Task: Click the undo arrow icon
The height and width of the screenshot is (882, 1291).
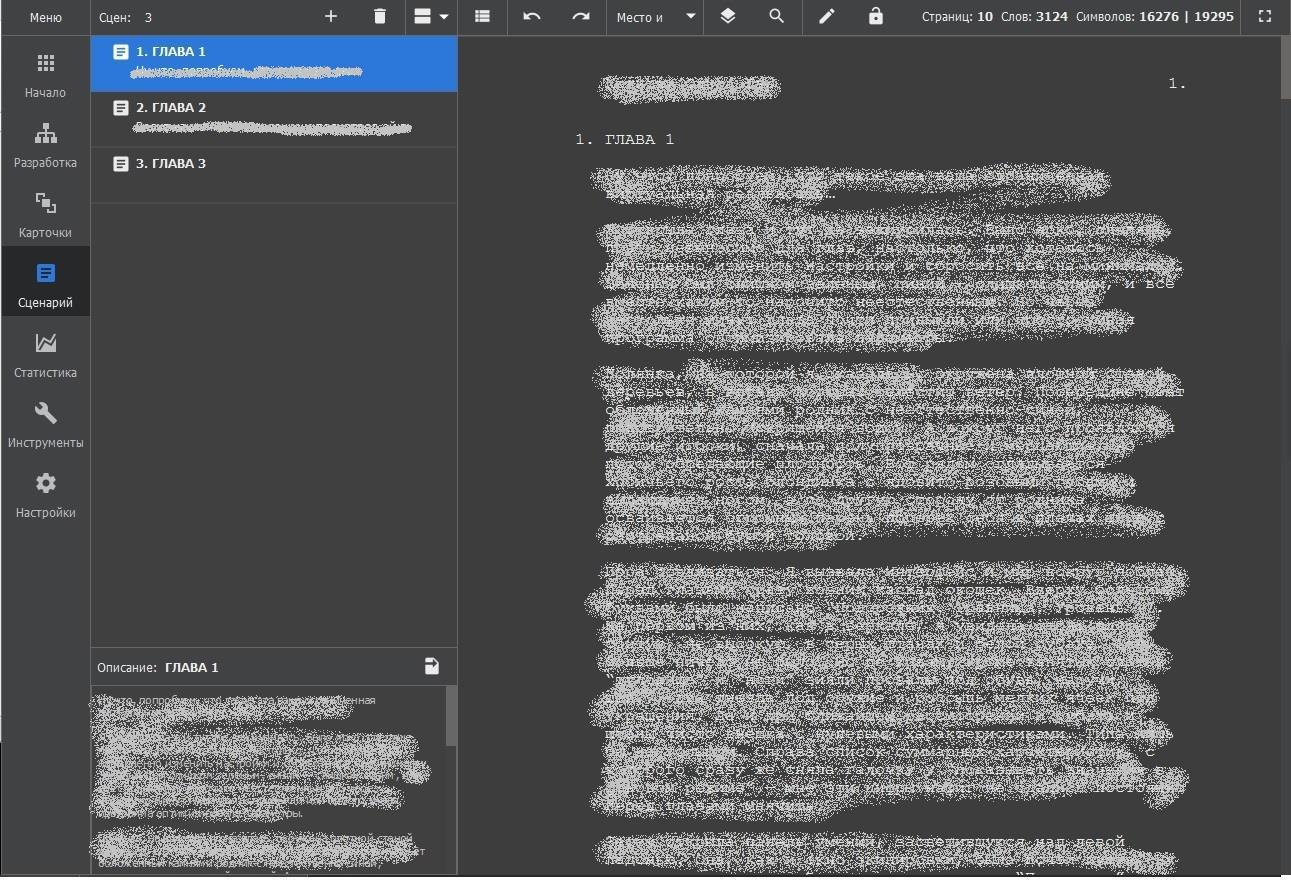Action: (x=532, y=17)
